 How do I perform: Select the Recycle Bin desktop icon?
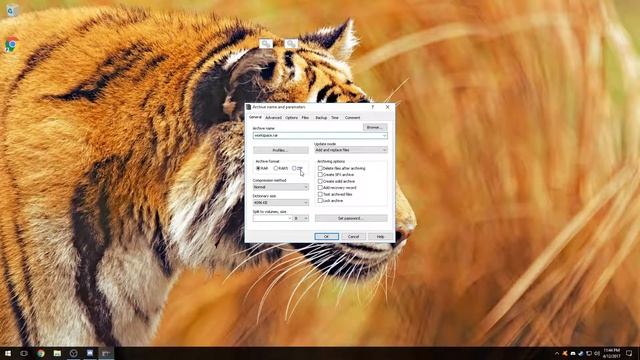pyautogui.click(x=12, y=10)
